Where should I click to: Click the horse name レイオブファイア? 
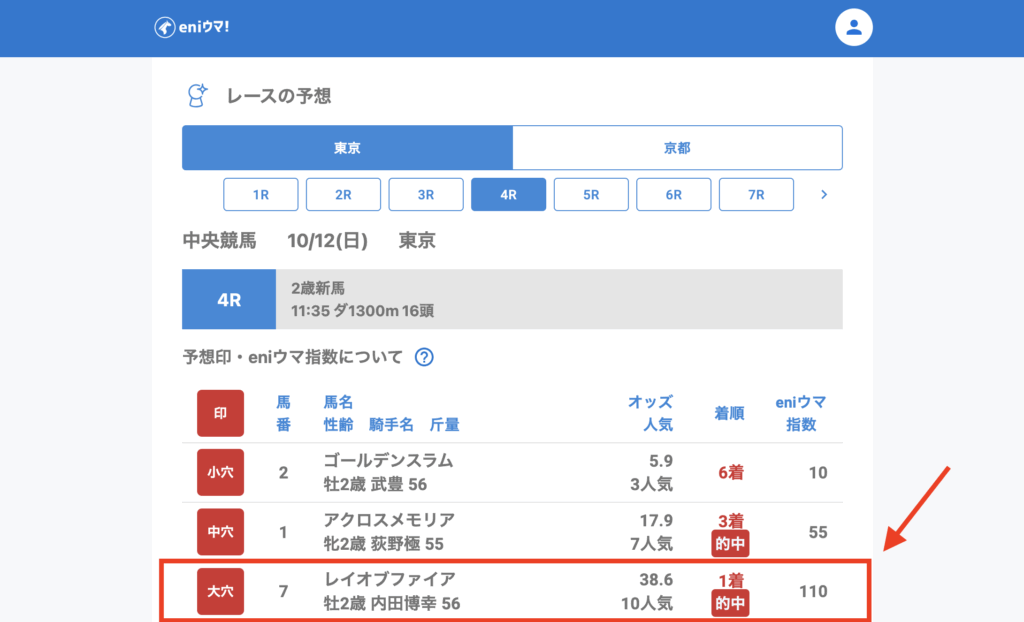(390, 579)
